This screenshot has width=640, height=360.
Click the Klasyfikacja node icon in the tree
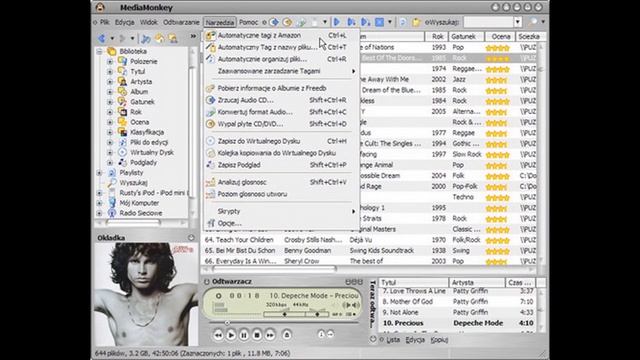tap(122, 132)
